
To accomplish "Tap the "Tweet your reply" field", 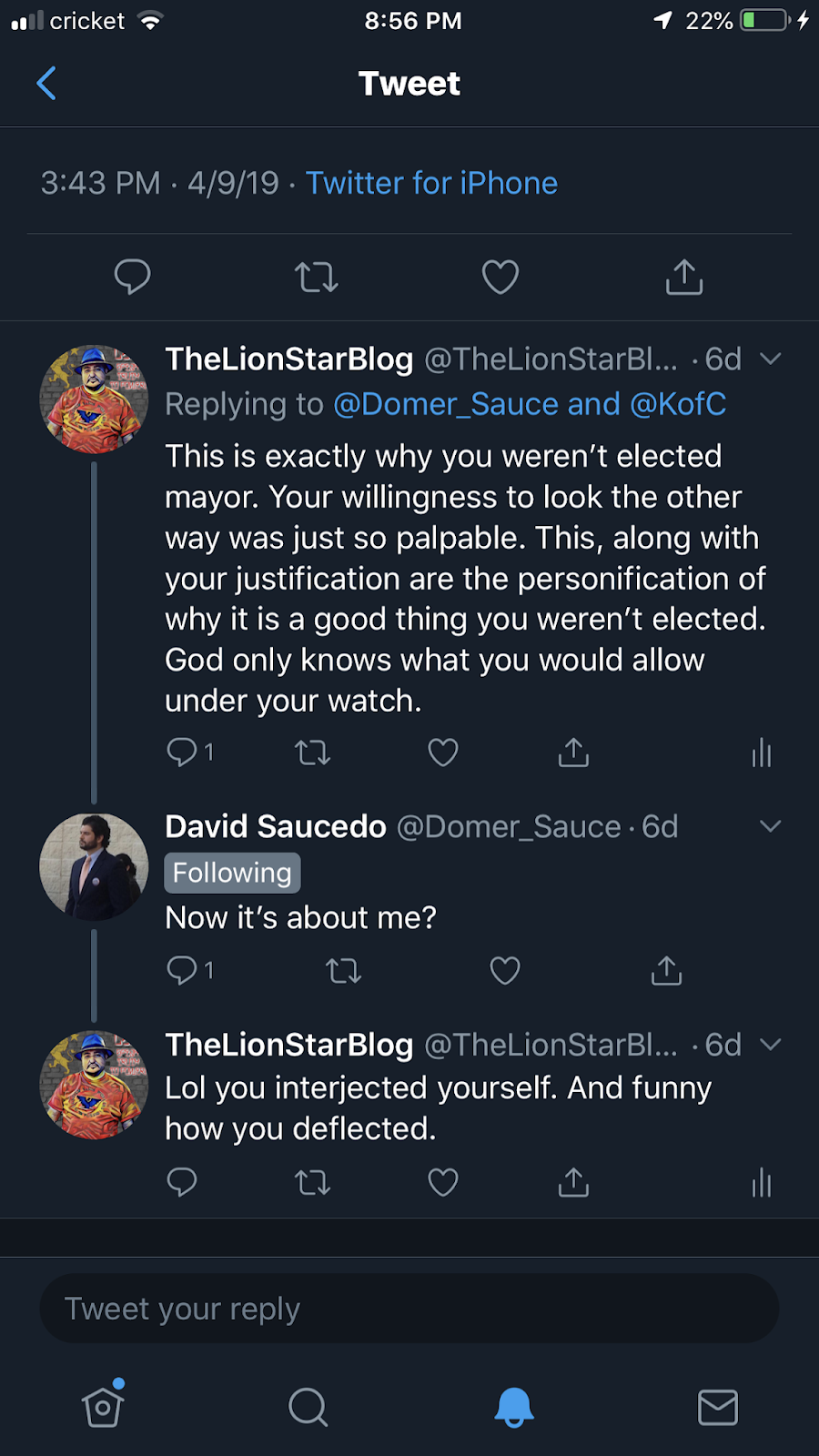I will point(409,1309).
